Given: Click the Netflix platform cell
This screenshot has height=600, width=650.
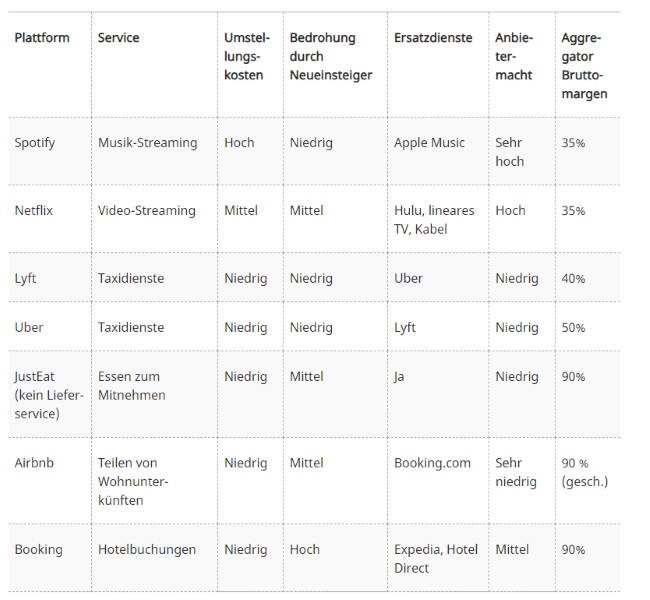Looking at the screenshot, I should [x=34, y=211].
